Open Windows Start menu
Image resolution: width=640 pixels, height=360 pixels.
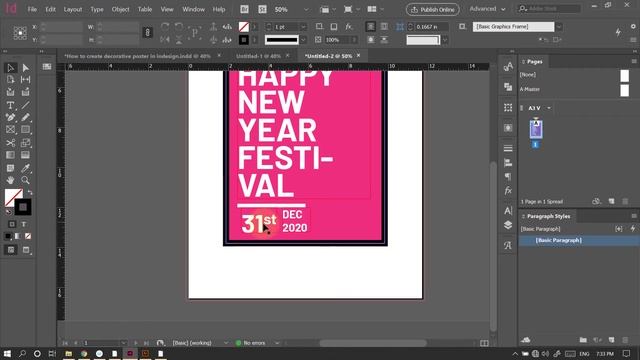click(x=7, y=353)
